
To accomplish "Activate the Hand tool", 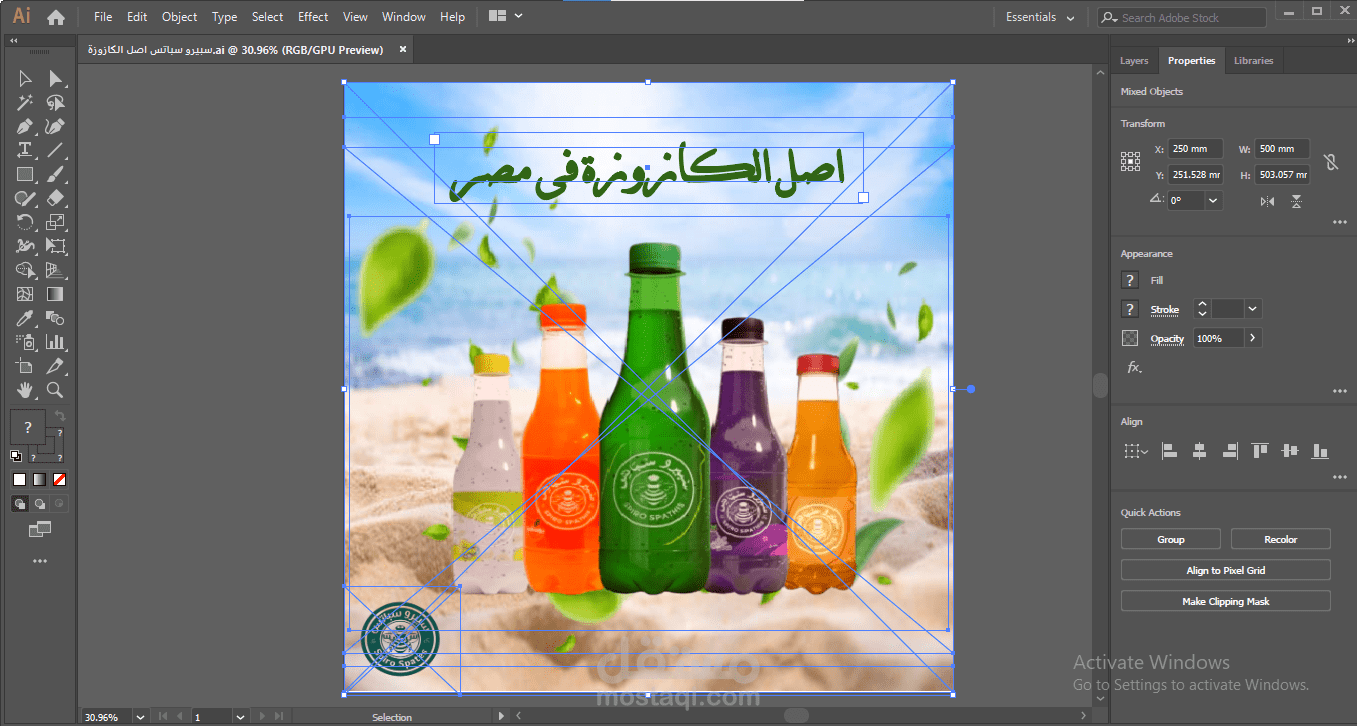I will point(25,390).
